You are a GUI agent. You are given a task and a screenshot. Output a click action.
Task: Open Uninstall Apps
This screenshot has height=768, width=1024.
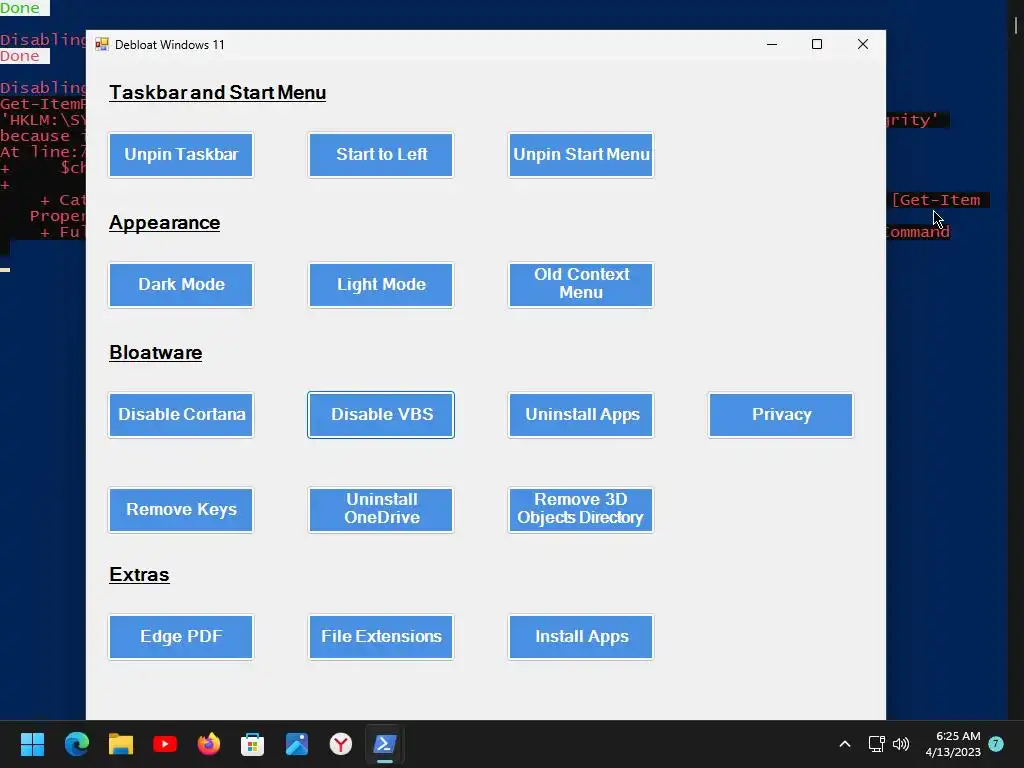tap(581, 415)
